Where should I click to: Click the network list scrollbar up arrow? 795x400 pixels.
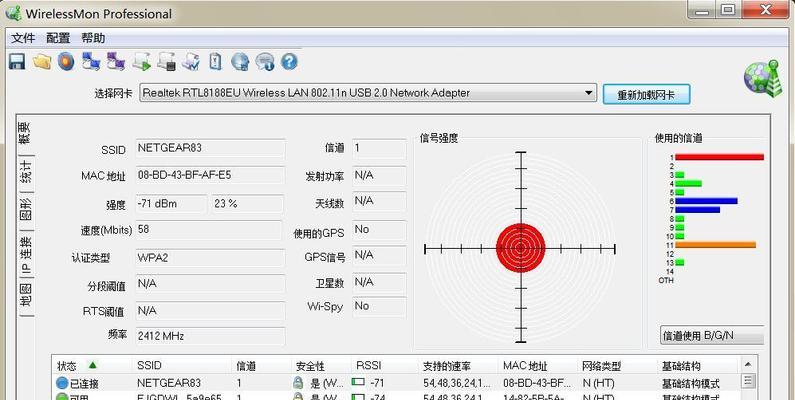(x=747, y=364)
